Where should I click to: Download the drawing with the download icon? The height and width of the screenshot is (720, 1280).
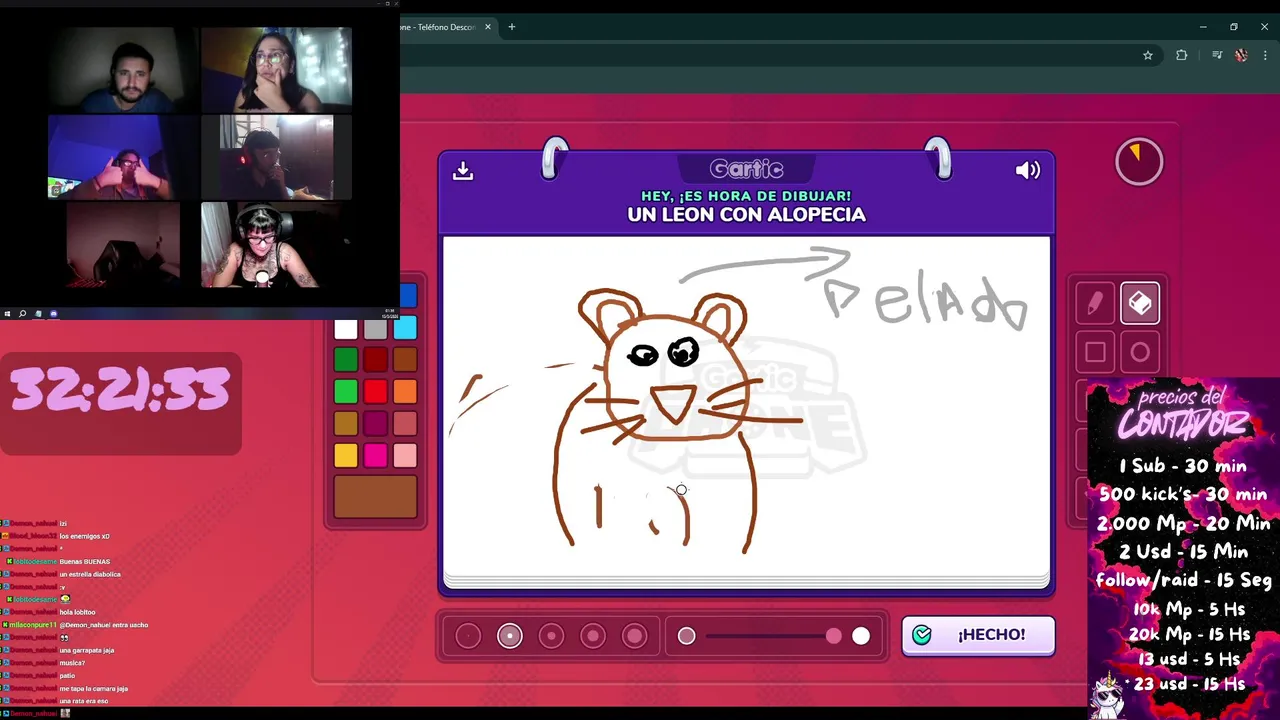click(463, 171)
